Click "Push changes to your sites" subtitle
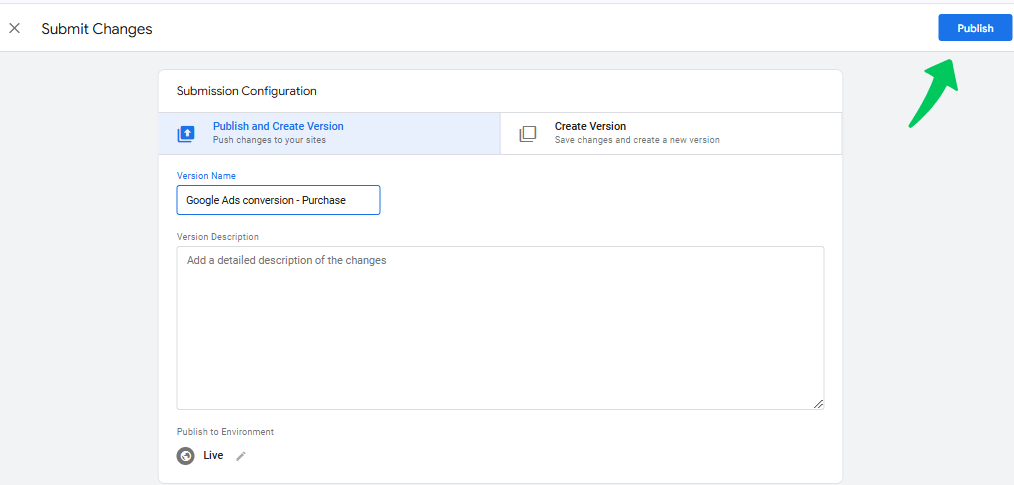This screenshot has width=1014, height=485. [x=269, y=140]
